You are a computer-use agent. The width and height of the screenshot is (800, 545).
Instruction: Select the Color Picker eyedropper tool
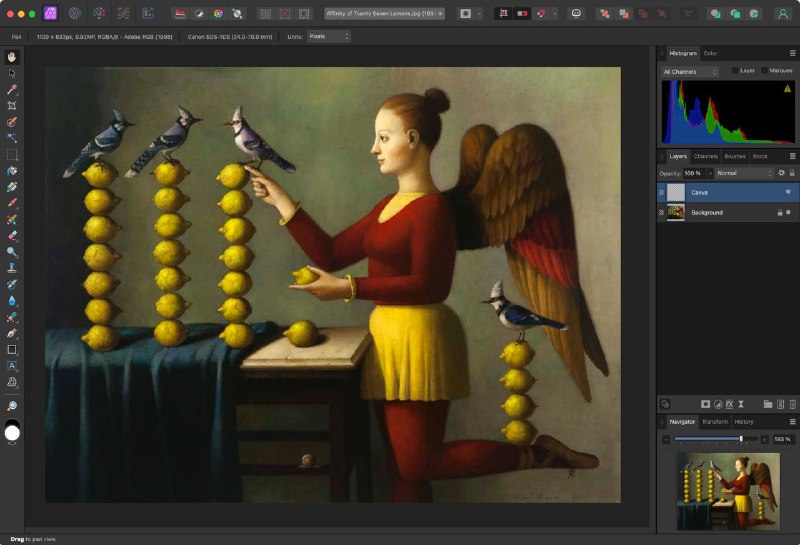[12, 89]
